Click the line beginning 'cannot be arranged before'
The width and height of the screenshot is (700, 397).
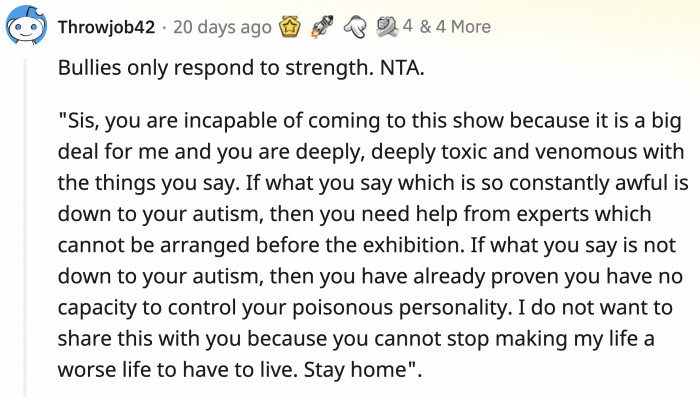click(x=367, y=245)
